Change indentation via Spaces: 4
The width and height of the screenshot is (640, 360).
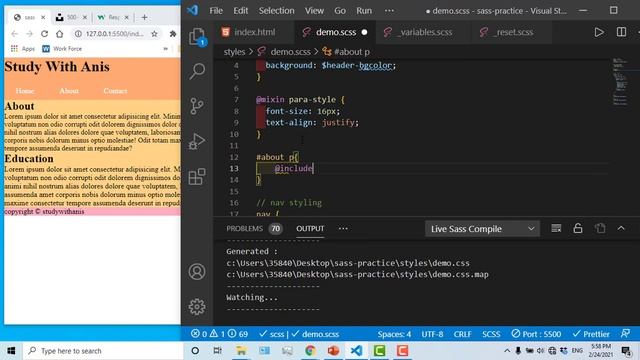click(x=394, y=334)
